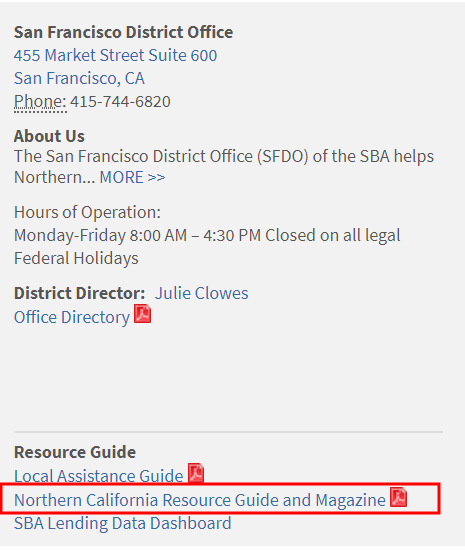Open the PDF icon after Northern California Resource Guide
Viewport: 465px width, 551px height.
pyautogui.click(x=399, y=497)
